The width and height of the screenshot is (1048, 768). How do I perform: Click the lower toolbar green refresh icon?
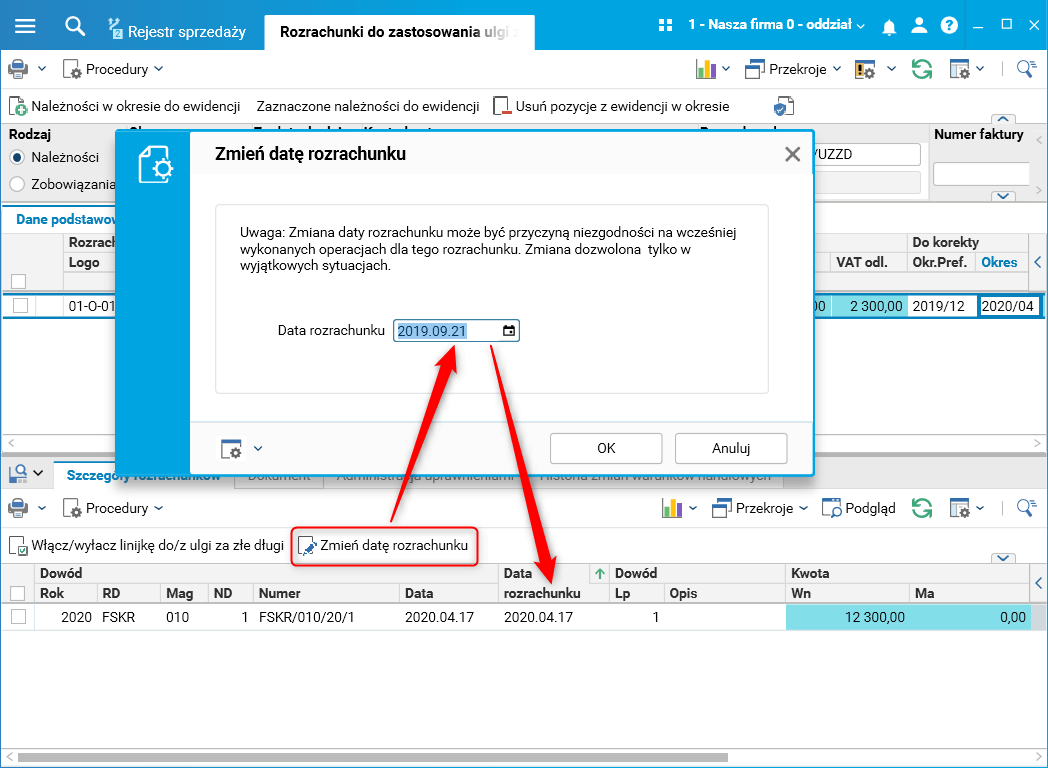(x=922, y=508)
